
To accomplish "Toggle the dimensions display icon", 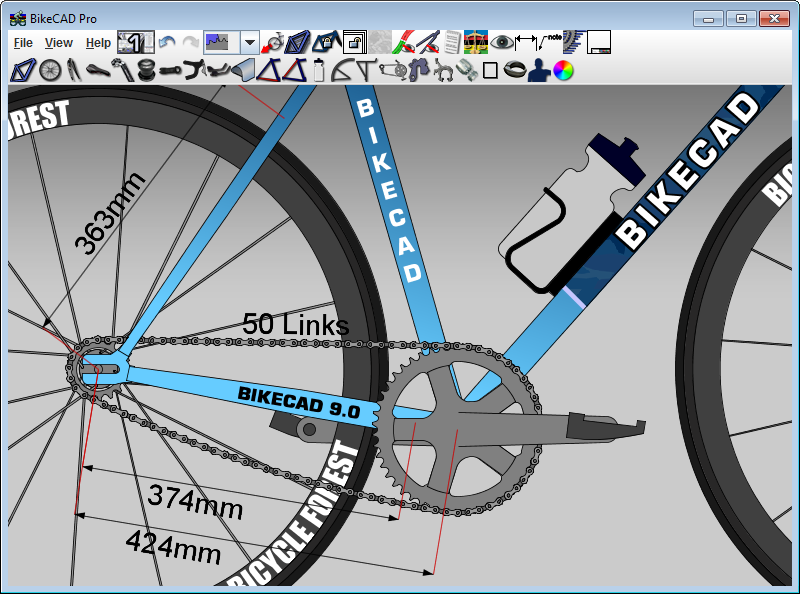I will [525, 42].
